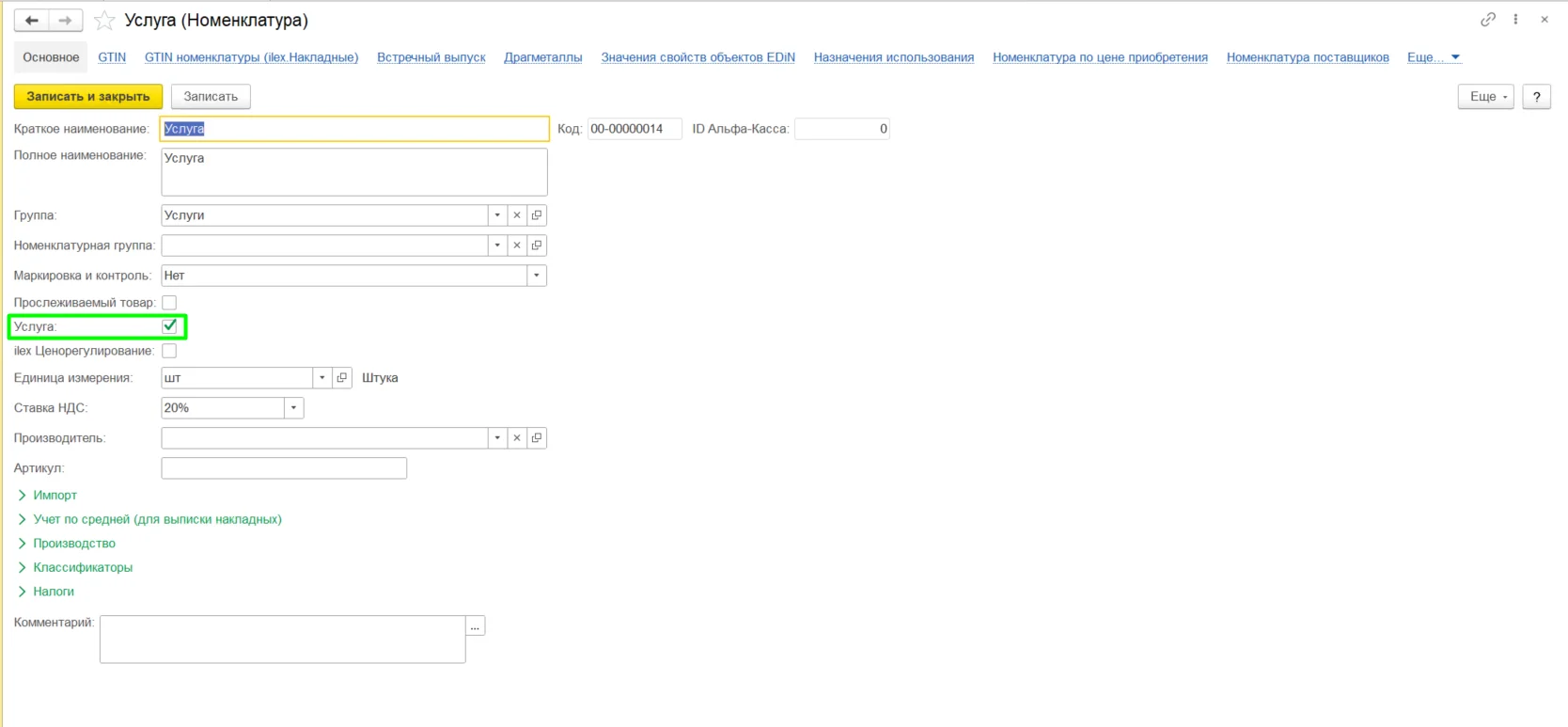Click into the Комментарий text area

(x=282, y=640)
